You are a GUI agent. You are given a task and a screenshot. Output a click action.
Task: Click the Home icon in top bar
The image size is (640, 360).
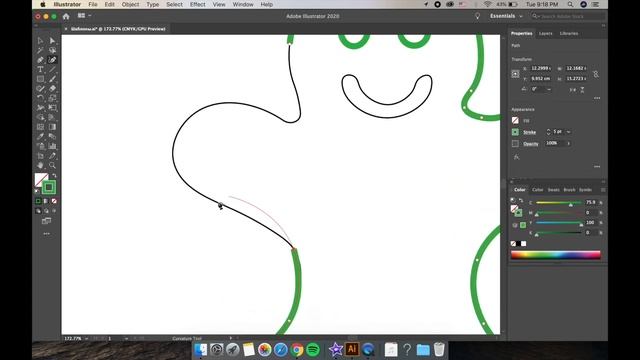click(x=66, y=16)
